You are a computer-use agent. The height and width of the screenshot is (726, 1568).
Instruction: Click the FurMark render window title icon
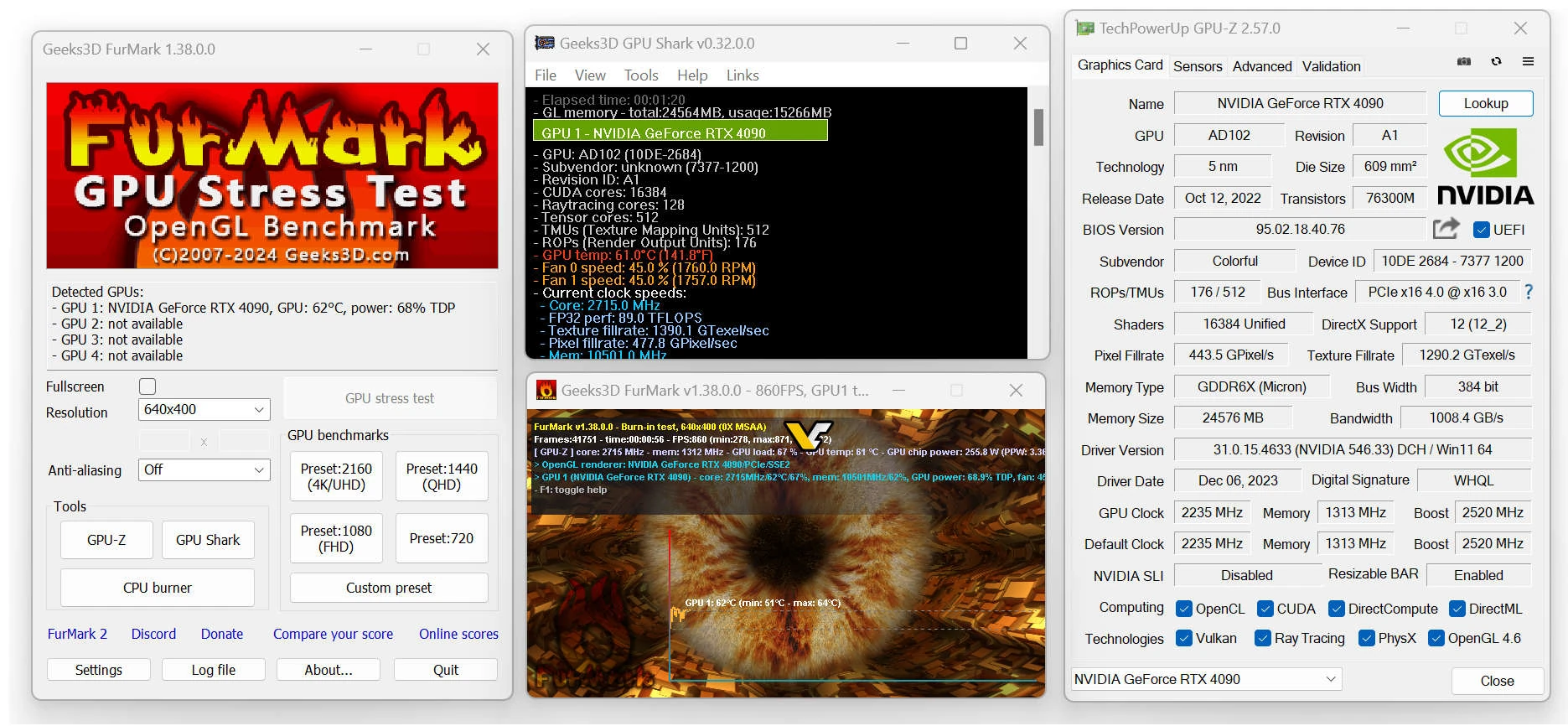pyautogui.click(x=546, y=390)
